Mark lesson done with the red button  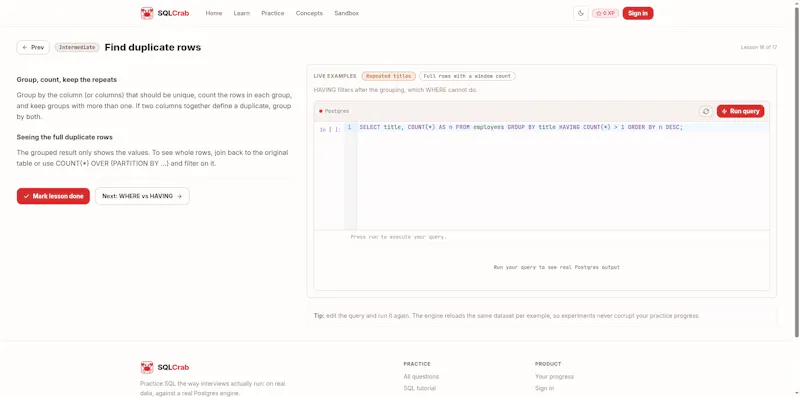click(53, 196)
